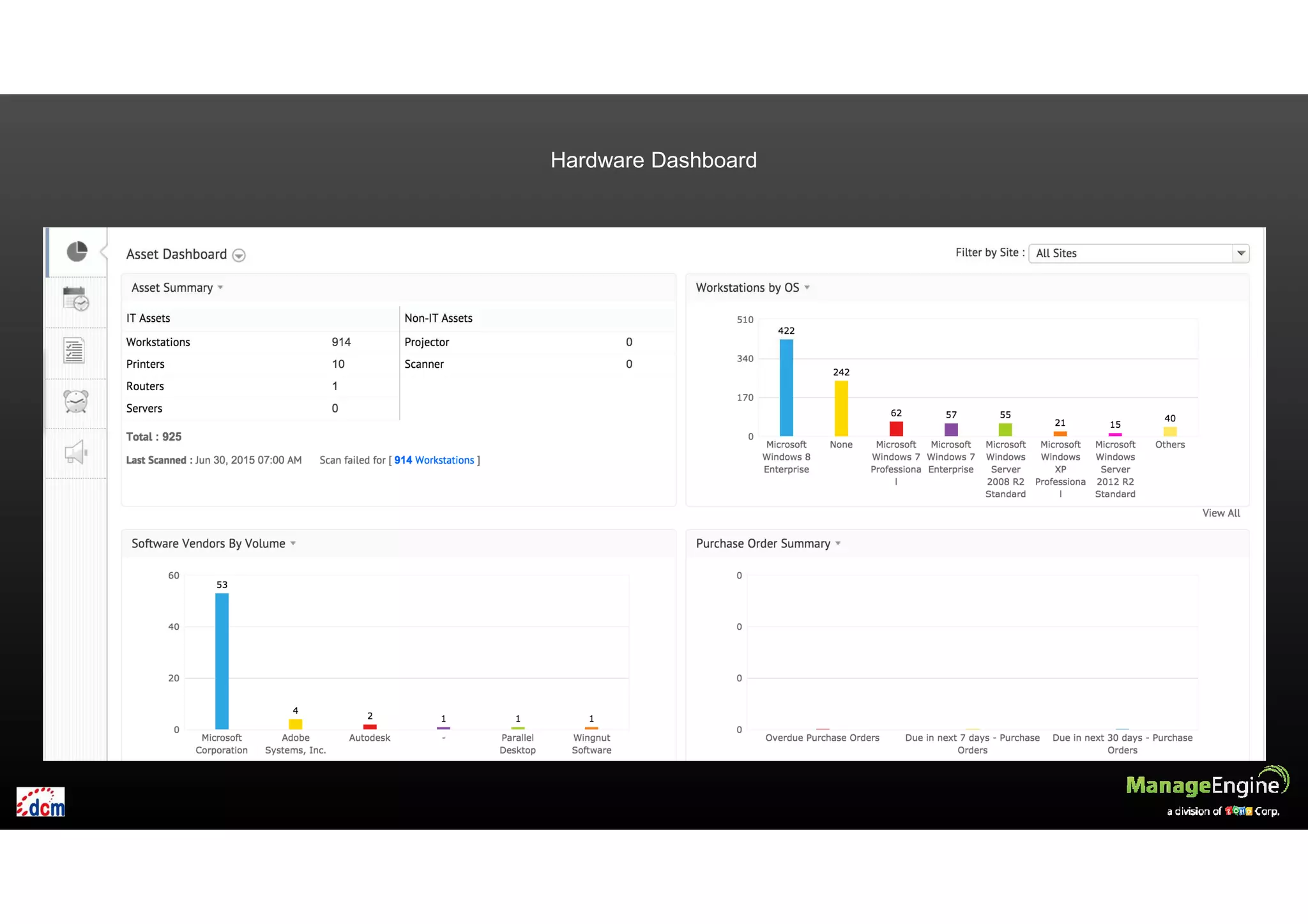Screen dimensions: 1308x924
Task: Expand Purchase Order Summary widget arrow
Action: 838,544
